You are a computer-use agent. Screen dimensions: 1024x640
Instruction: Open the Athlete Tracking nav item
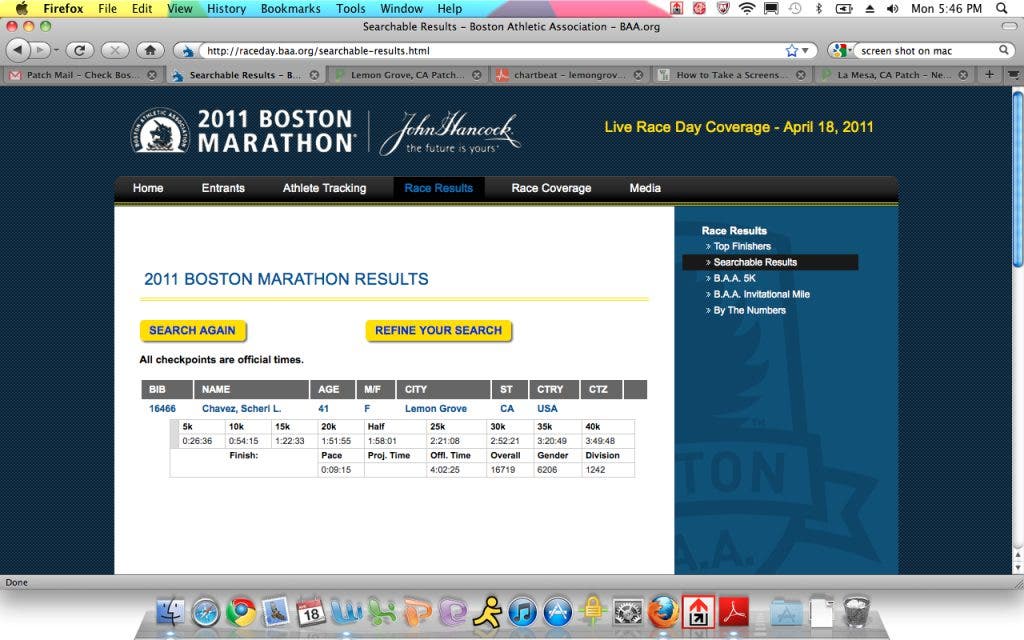coord(325,188)
